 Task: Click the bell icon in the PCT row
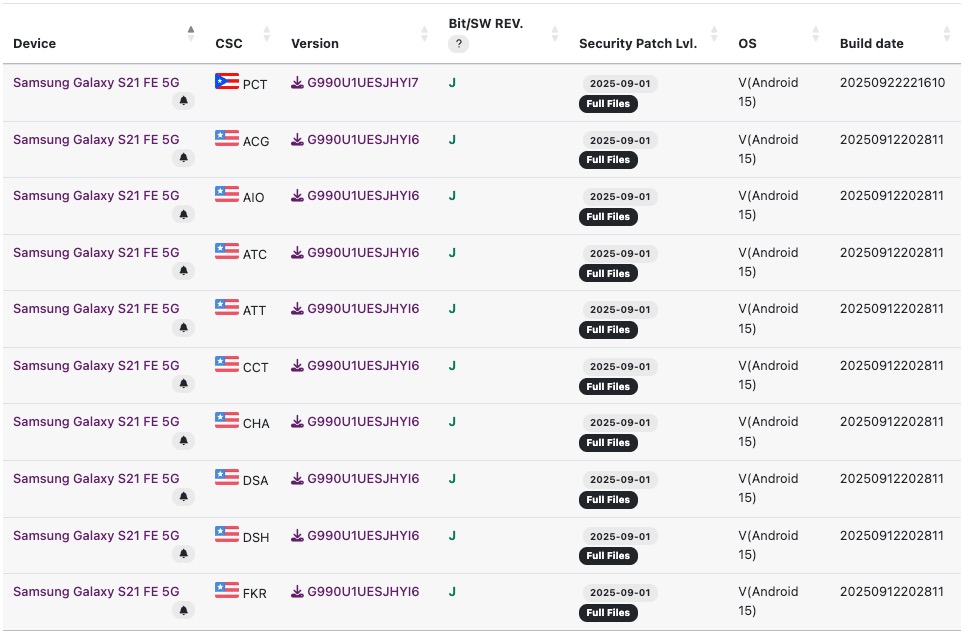coord(183,101)
